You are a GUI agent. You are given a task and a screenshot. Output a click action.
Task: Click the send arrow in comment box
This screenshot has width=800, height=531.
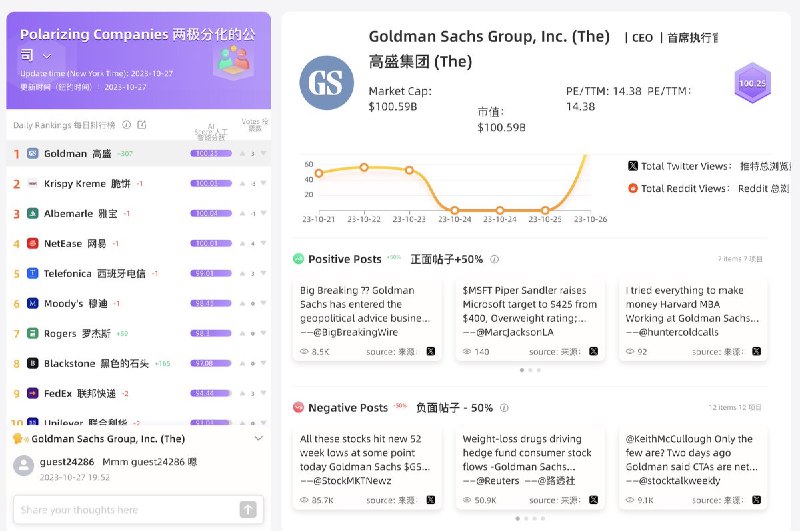coord(248,509)
